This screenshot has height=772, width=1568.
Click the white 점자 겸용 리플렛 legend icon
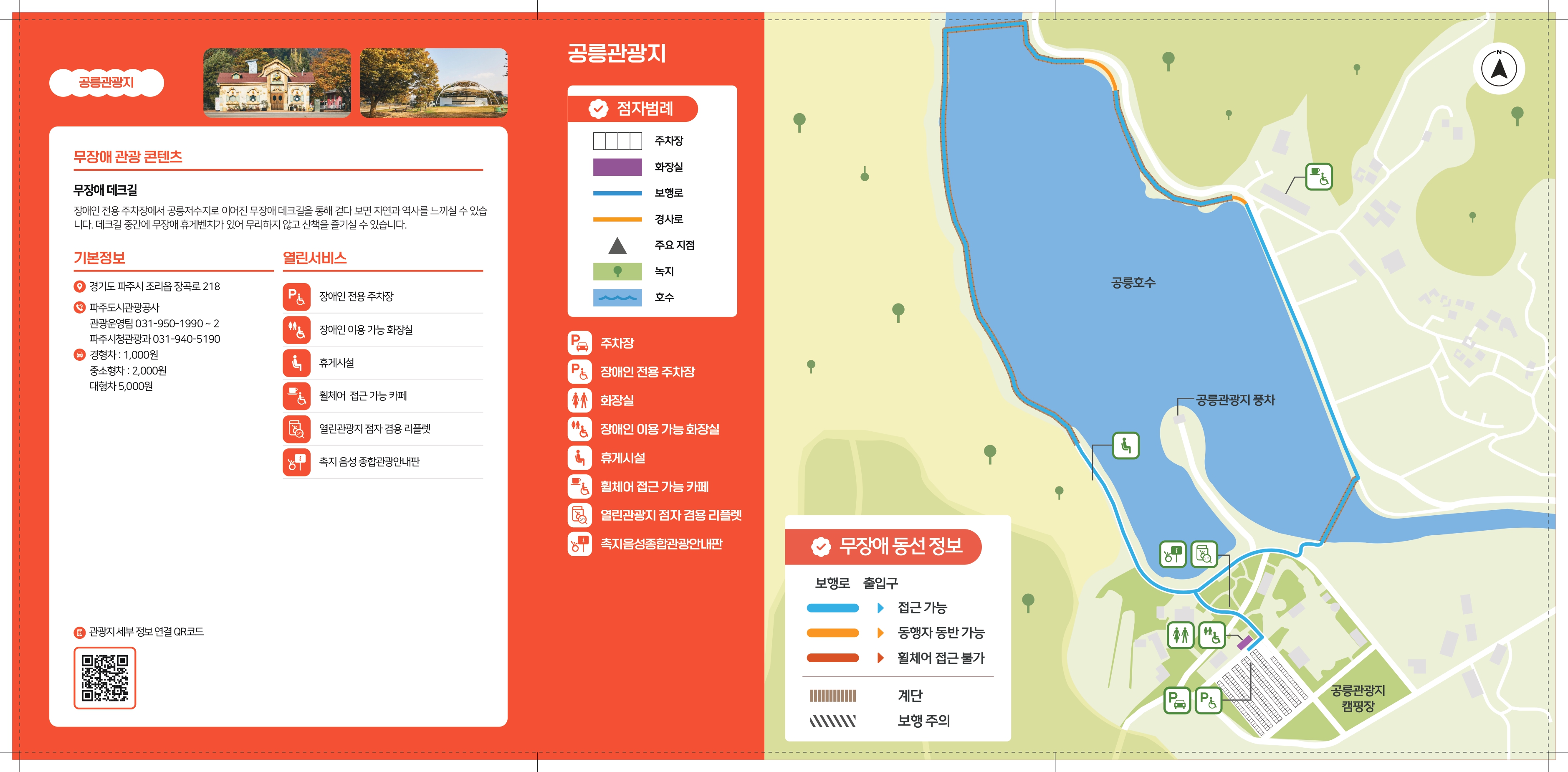coord(579,515)
